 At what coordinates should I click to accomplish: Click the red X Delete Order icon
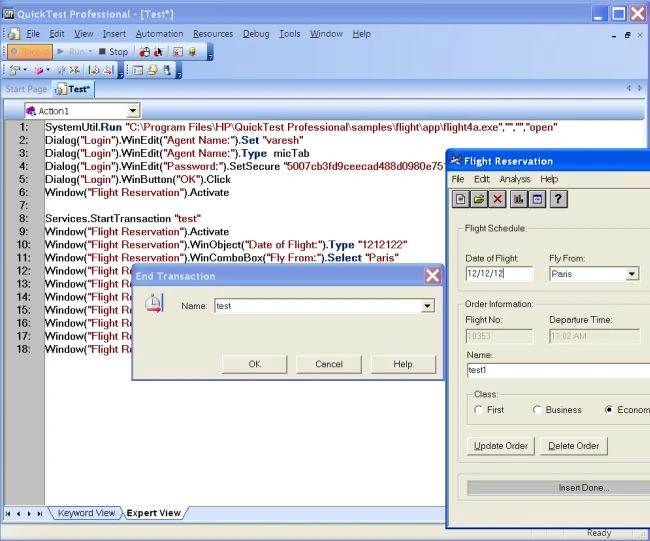coord(497,199)
